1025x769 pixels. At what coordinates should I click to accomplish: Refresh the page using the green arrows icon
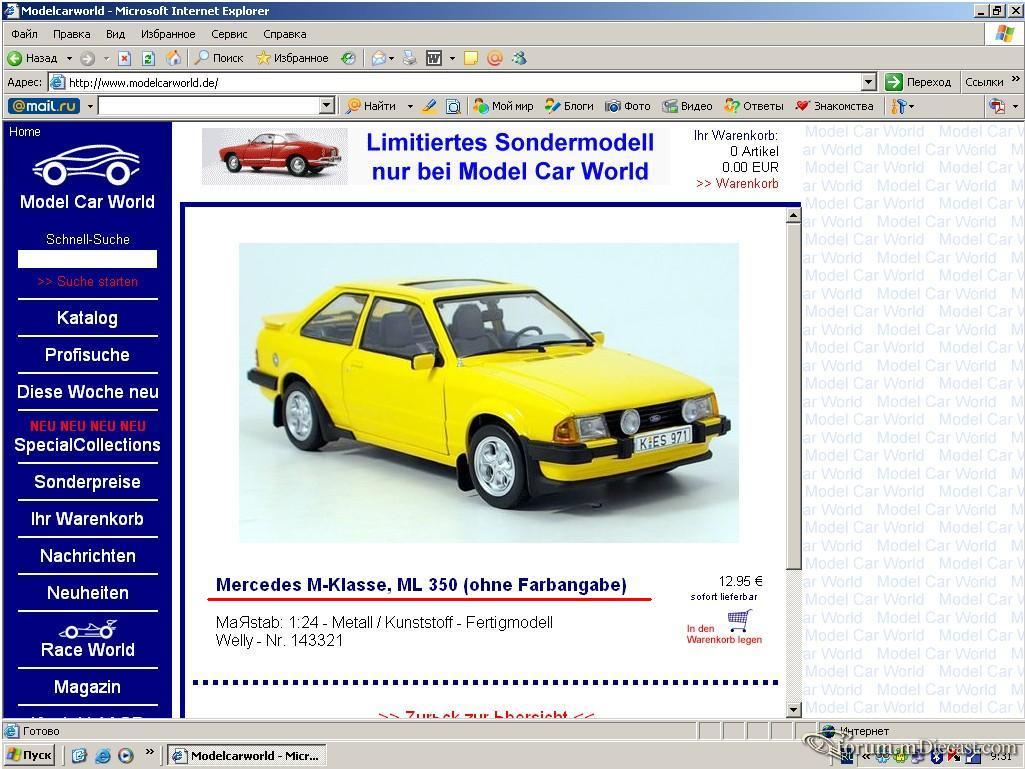(148, 59)
